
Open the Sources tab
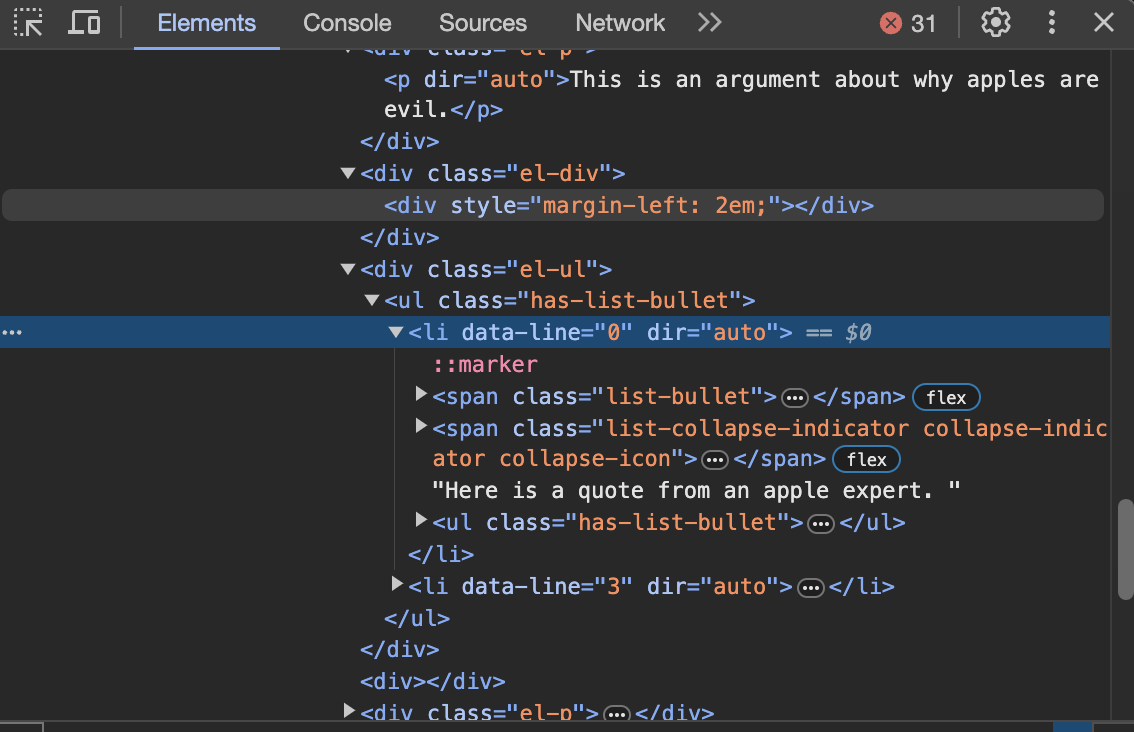(x=483, y=22)
